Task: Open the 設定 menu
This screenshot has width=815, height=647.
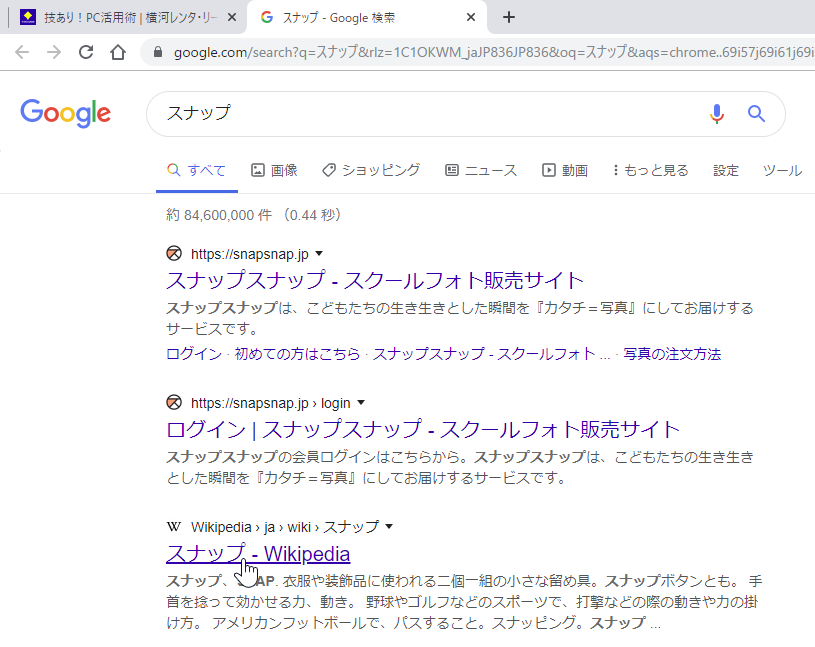Action: point(726,170)
